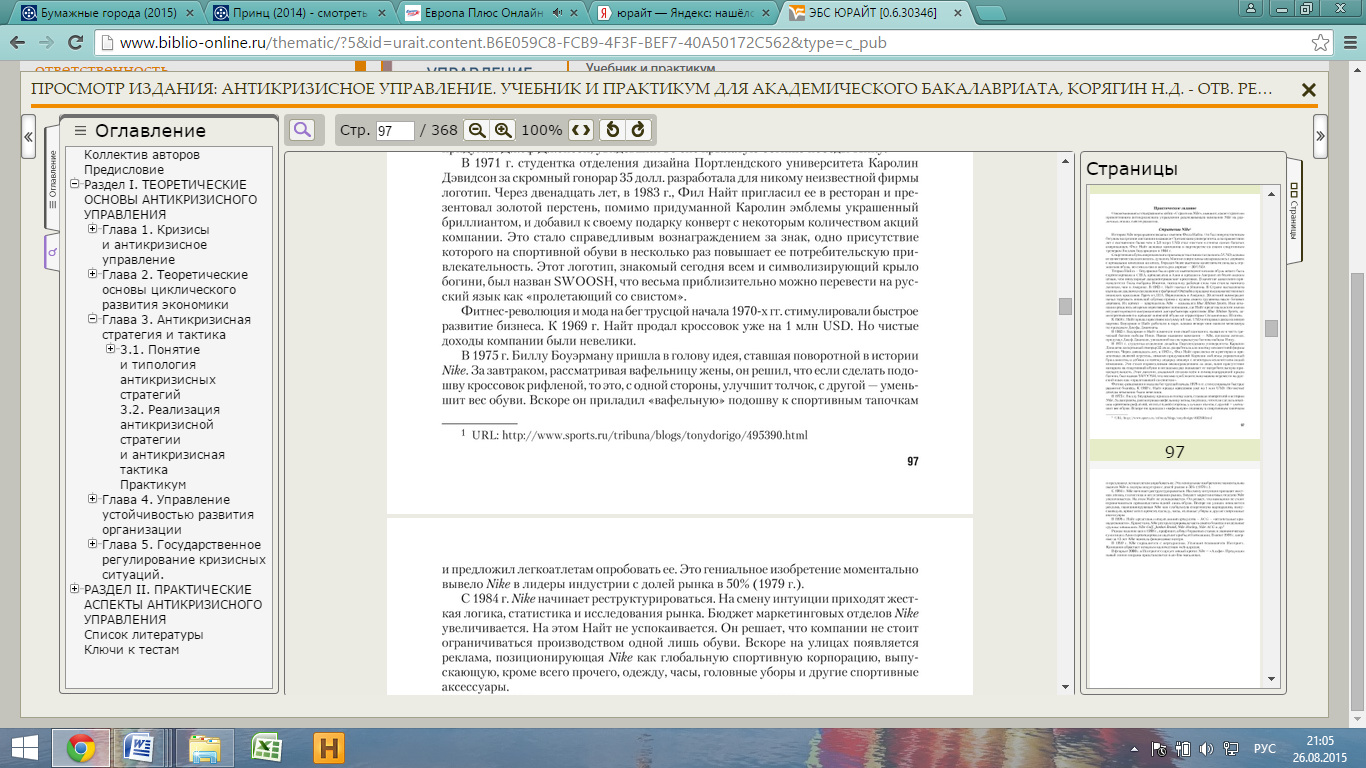Image resolution: width=1366 pixels, height=768 pixels.
Task: Open Список литературы in contents
Action: (143, 635)
